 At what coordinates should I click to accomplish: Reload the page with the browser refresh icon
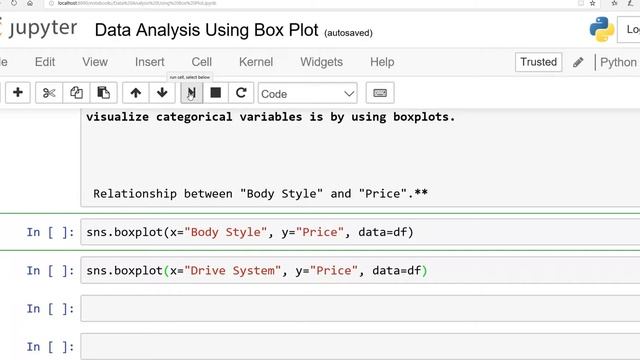14,3
